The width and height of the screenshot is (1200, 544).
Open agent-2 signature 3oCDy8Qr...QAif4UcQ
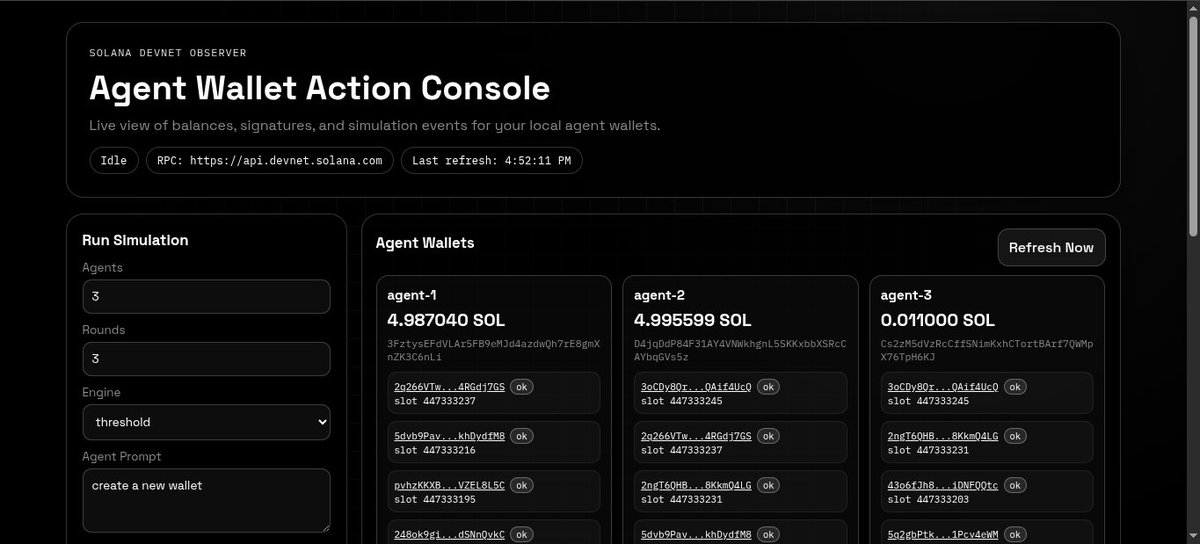696,386
